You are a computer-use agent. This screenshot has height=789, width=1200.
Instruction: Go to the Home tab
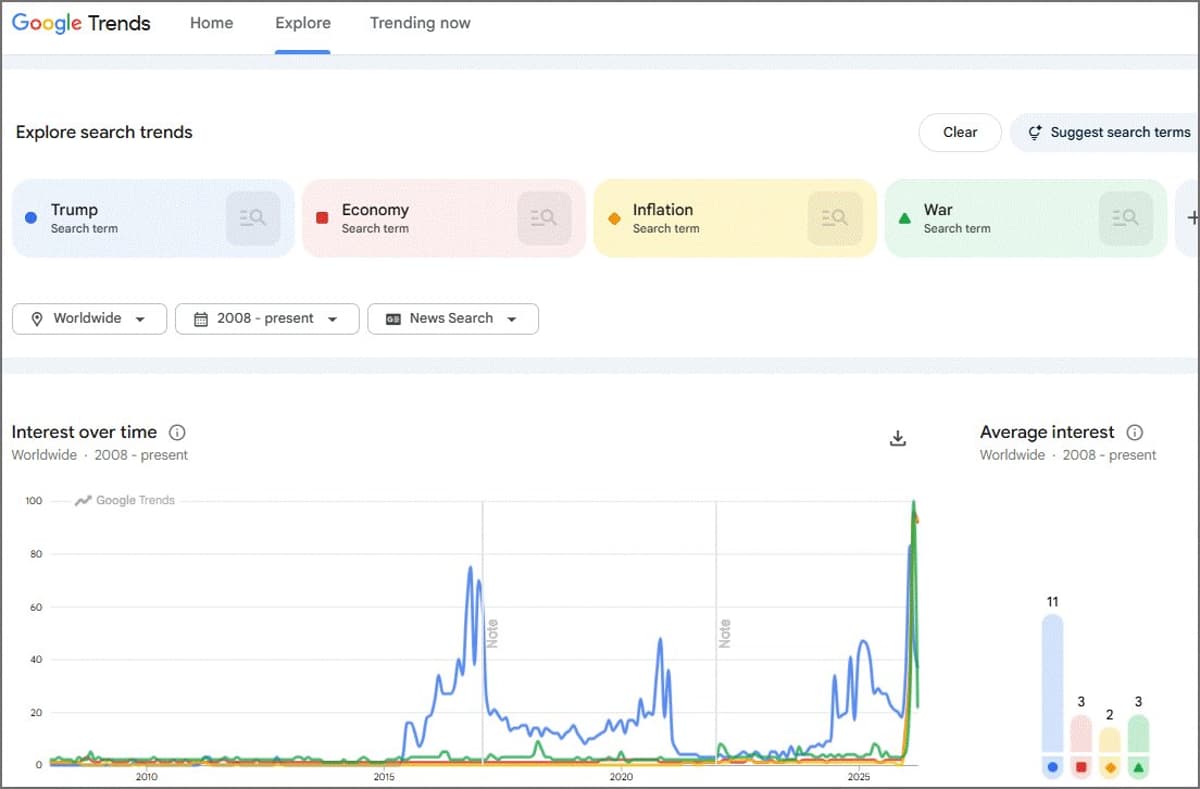(211, 23)
